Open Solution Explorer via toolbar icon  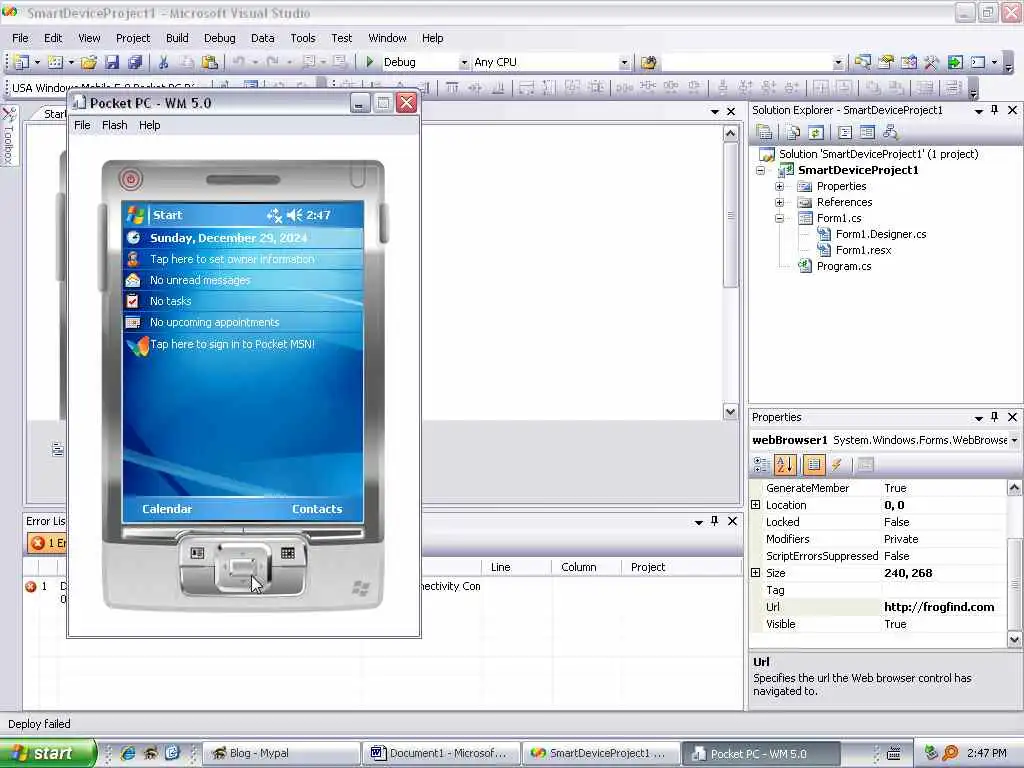click(x=863, y=62)
